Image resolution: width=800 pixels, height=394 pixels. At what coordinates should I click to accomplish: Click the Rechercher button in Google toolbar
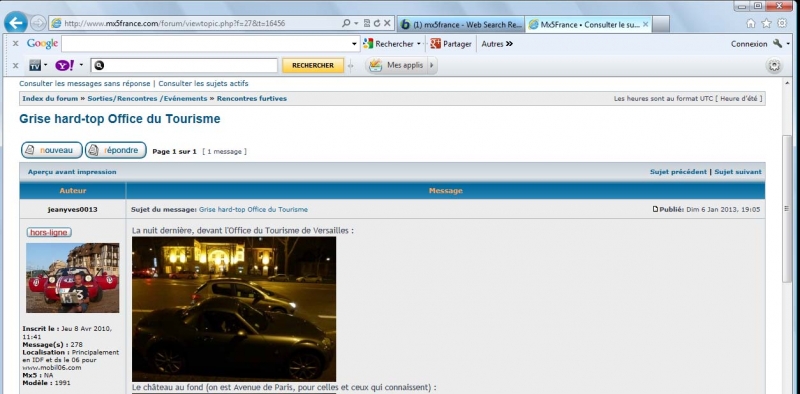(388, 44)
